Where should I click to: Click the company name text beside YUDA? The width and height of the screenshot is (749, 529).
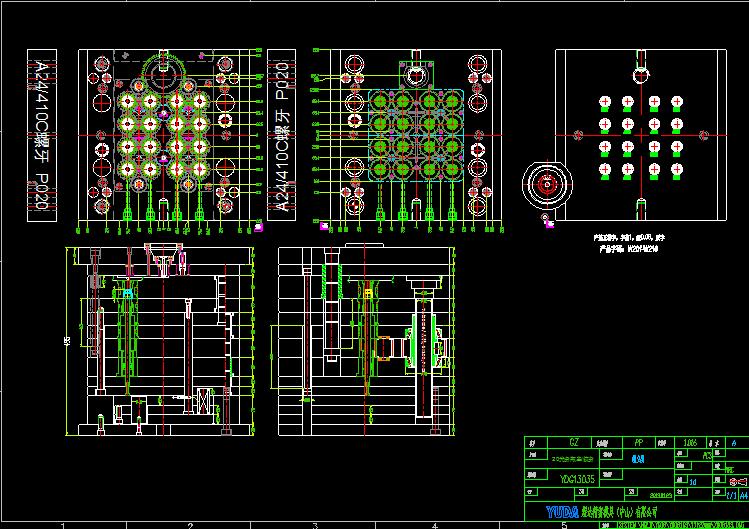pos(620,511)
